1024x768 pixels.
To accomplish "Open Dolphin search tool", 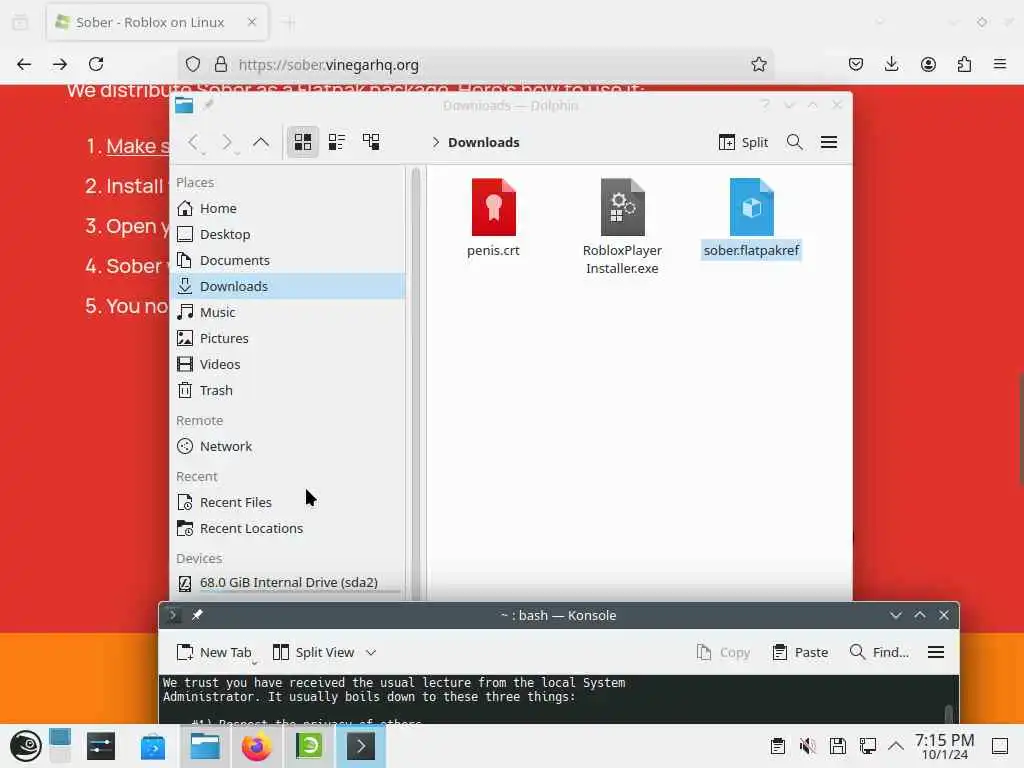I will click(x=794, y=142).
